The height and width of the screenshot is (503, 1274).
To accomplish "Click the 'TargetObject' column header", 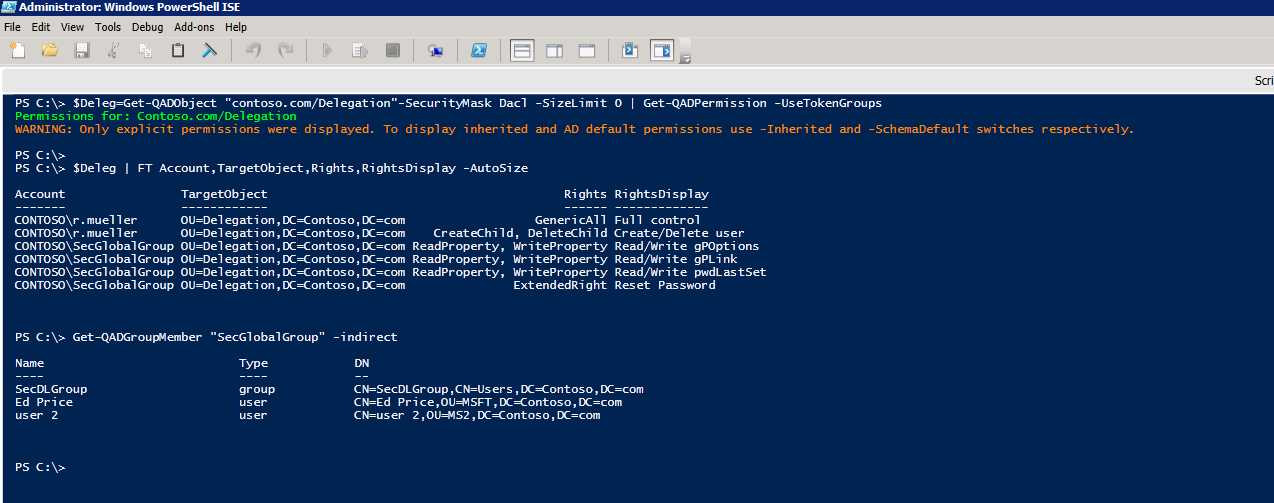I will click(x=224, y=194).
